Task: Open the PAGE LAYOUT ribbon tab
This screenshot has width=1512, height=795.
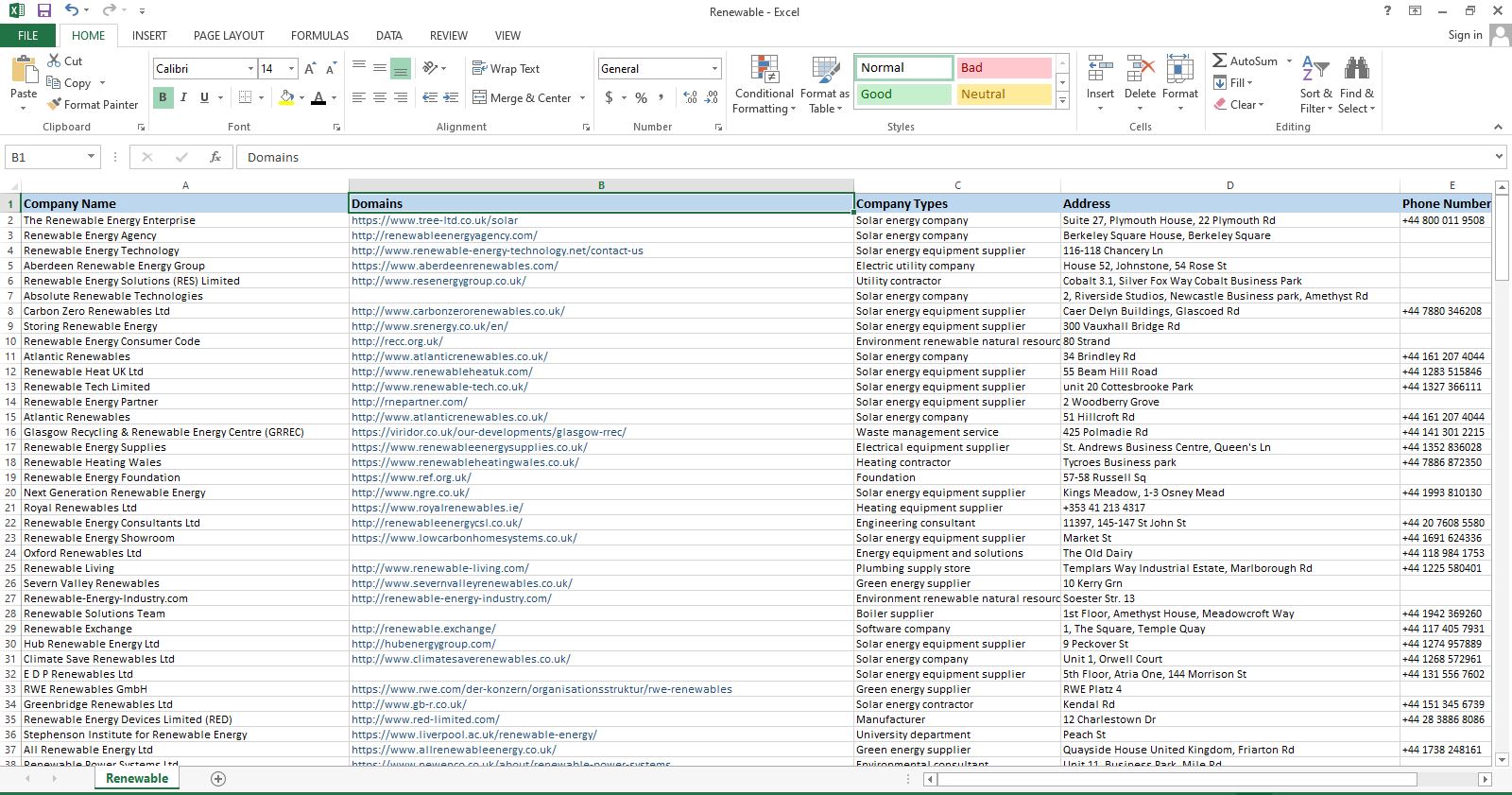Action: coord(229,36)
